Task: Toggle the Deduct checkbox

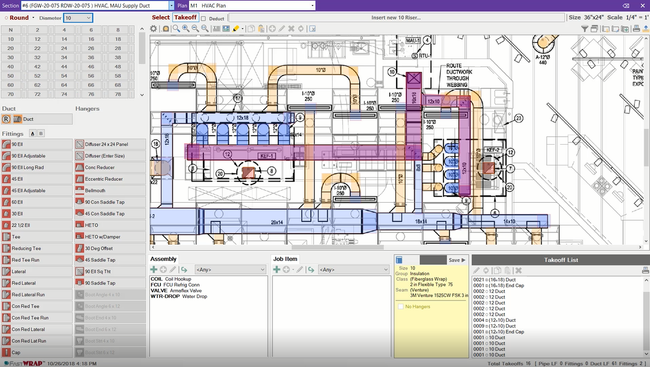Action: 204,18
